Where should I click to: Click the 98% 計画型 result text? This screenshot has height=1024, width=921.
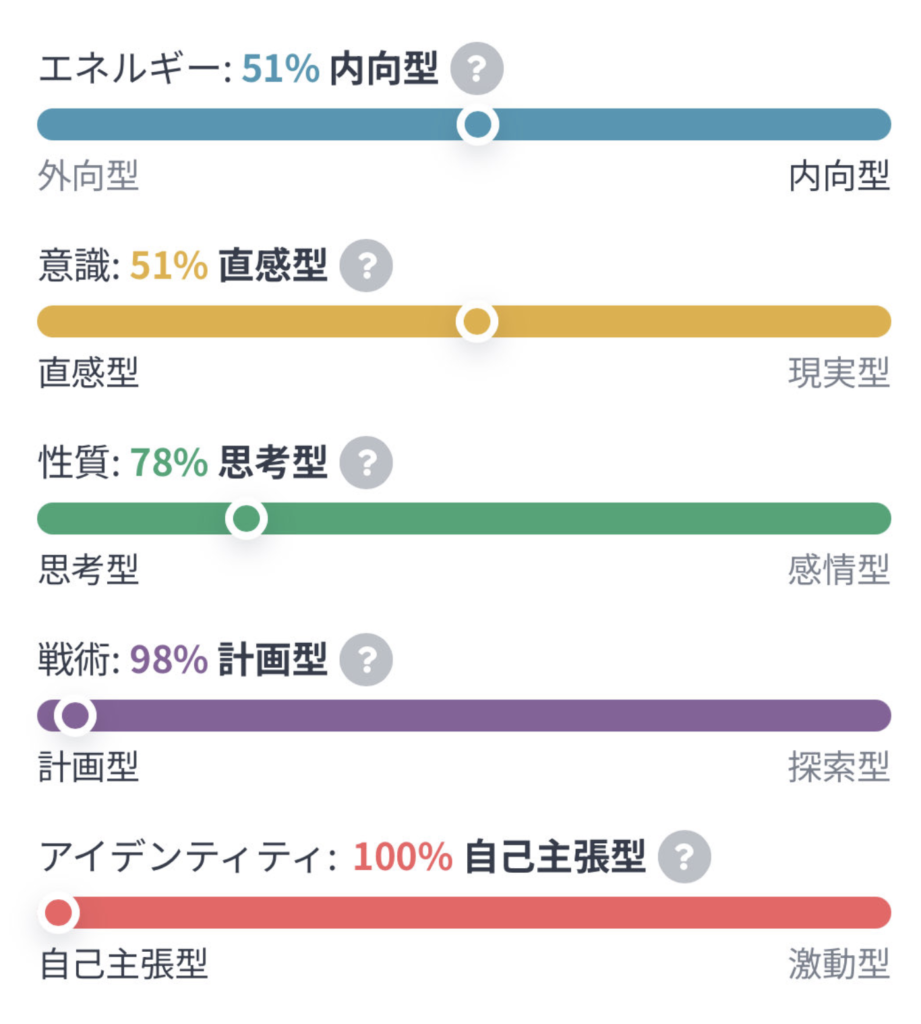click(x=229, y=660)
